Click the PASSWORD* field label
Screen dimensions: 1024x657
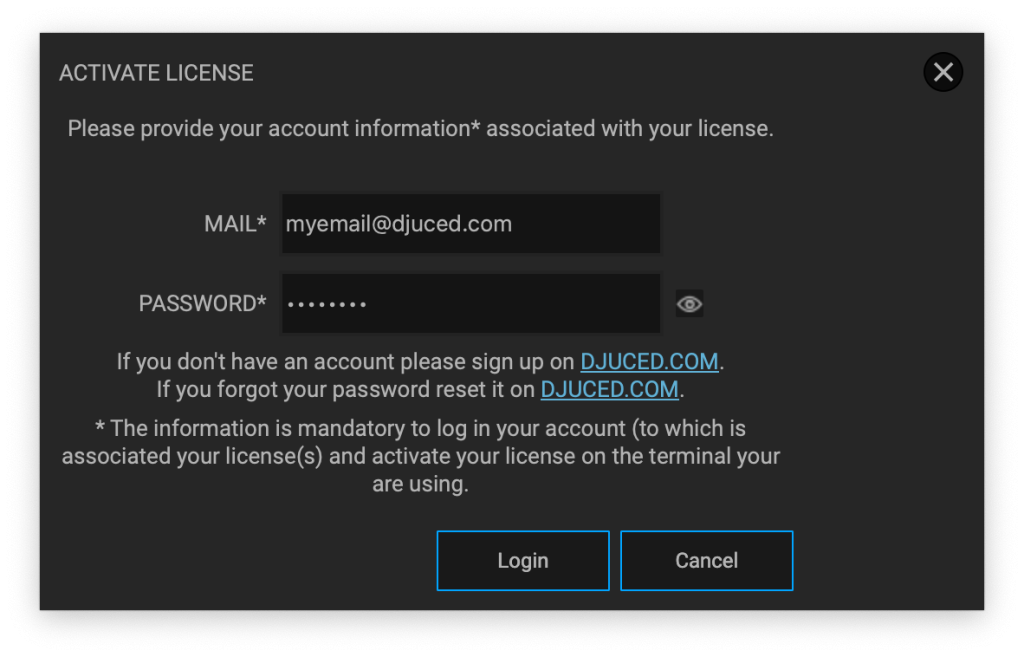tap(202, 304)
